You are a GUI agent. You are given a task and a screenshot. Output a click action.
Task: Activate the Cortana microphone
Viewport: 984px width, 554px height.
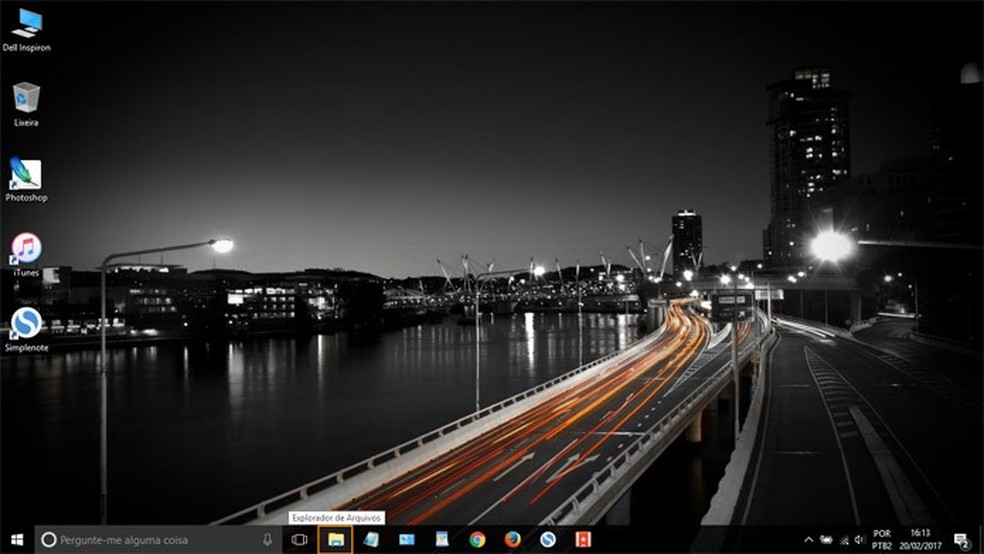point(268,540)
